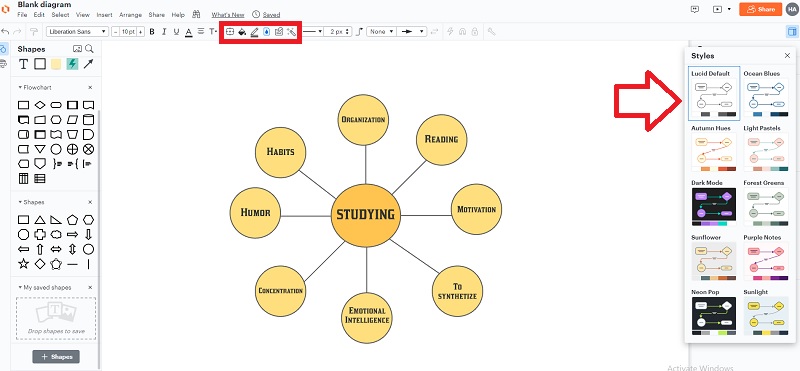
Task: Open the Select menu
Action: (x=60, y=15)
